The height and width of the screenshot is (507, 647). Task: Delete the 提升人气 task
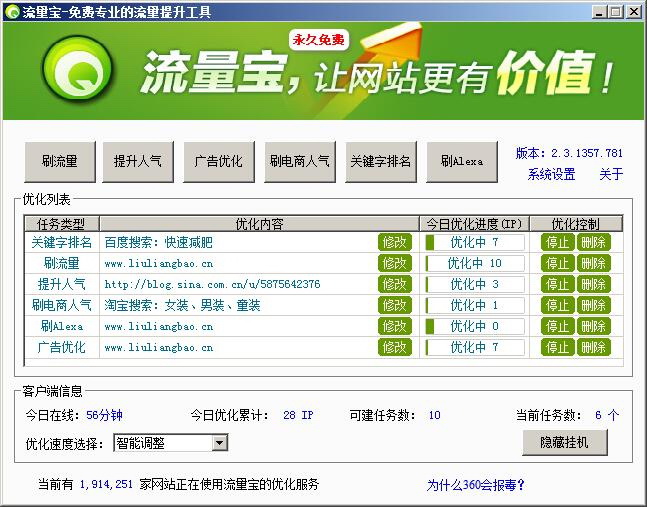593,284
